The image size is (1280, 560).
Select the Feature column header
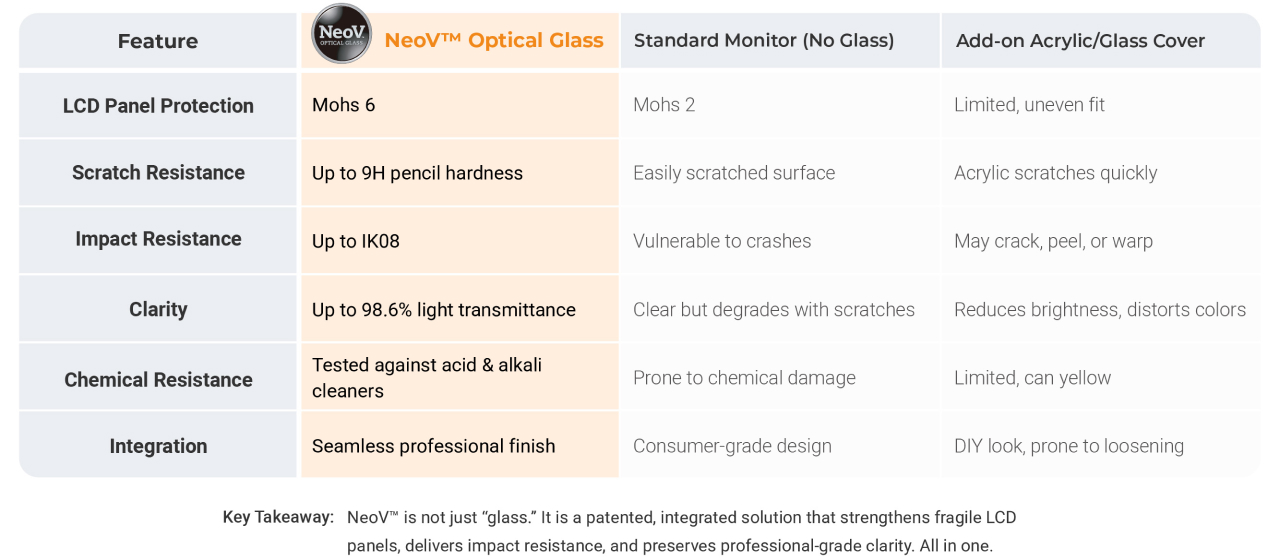[x=158, y=41]
